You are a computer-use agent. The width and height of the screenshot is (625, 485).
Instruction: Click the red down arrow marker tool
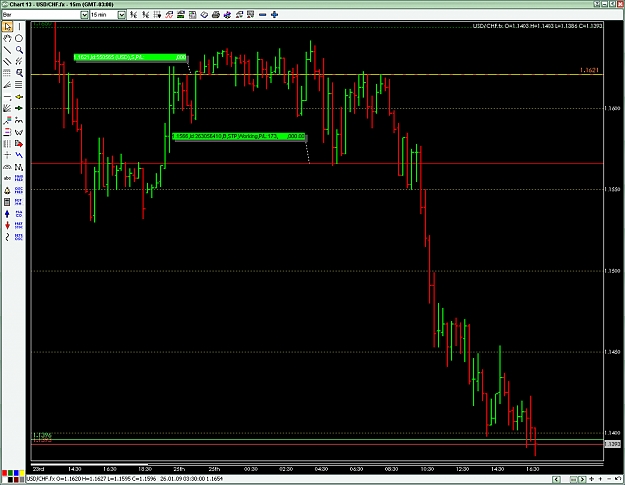coord(8,226)
